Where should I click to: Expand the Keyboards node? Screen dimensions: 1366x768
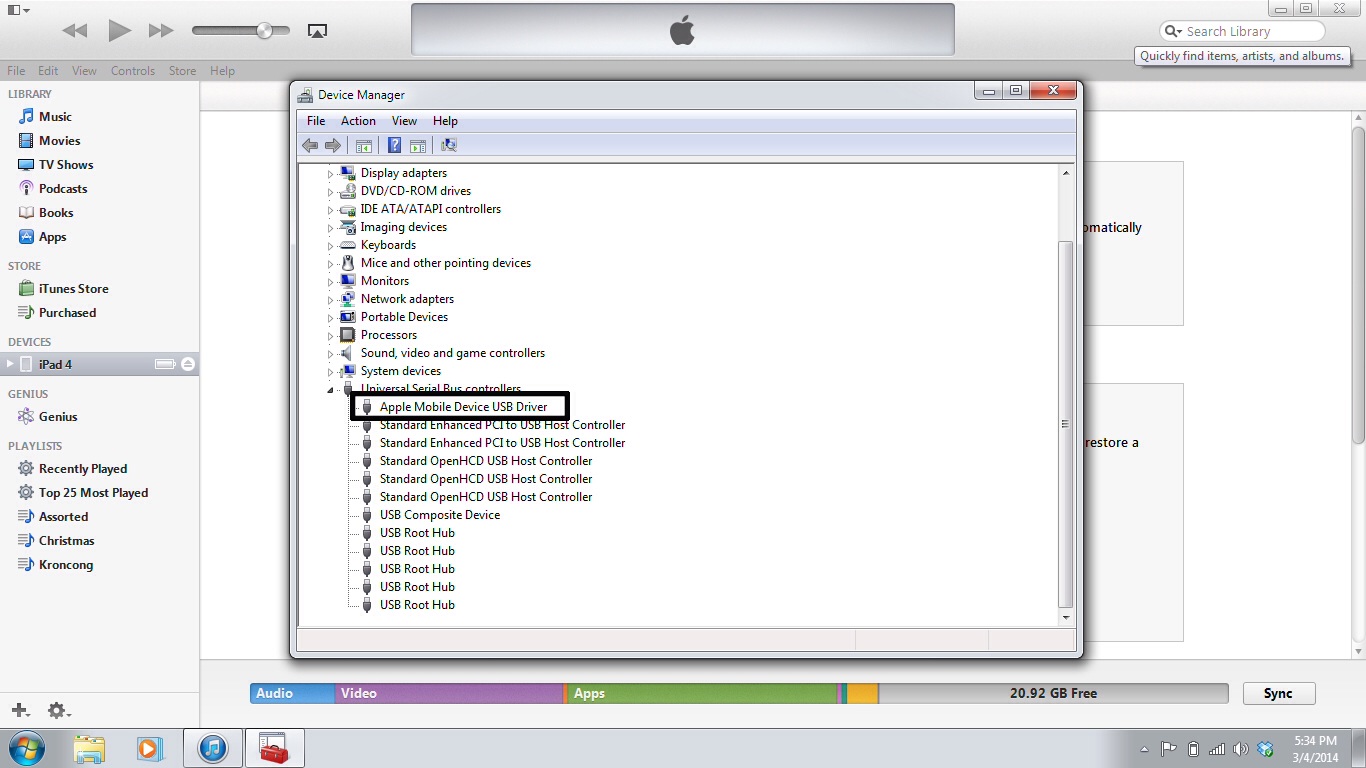(331, 246)
